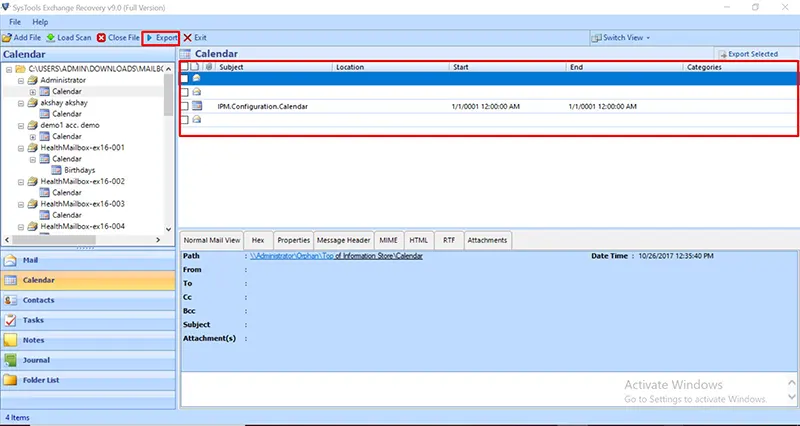Sort by the Subject column header
800x426 pixels.
click(273, 67)
